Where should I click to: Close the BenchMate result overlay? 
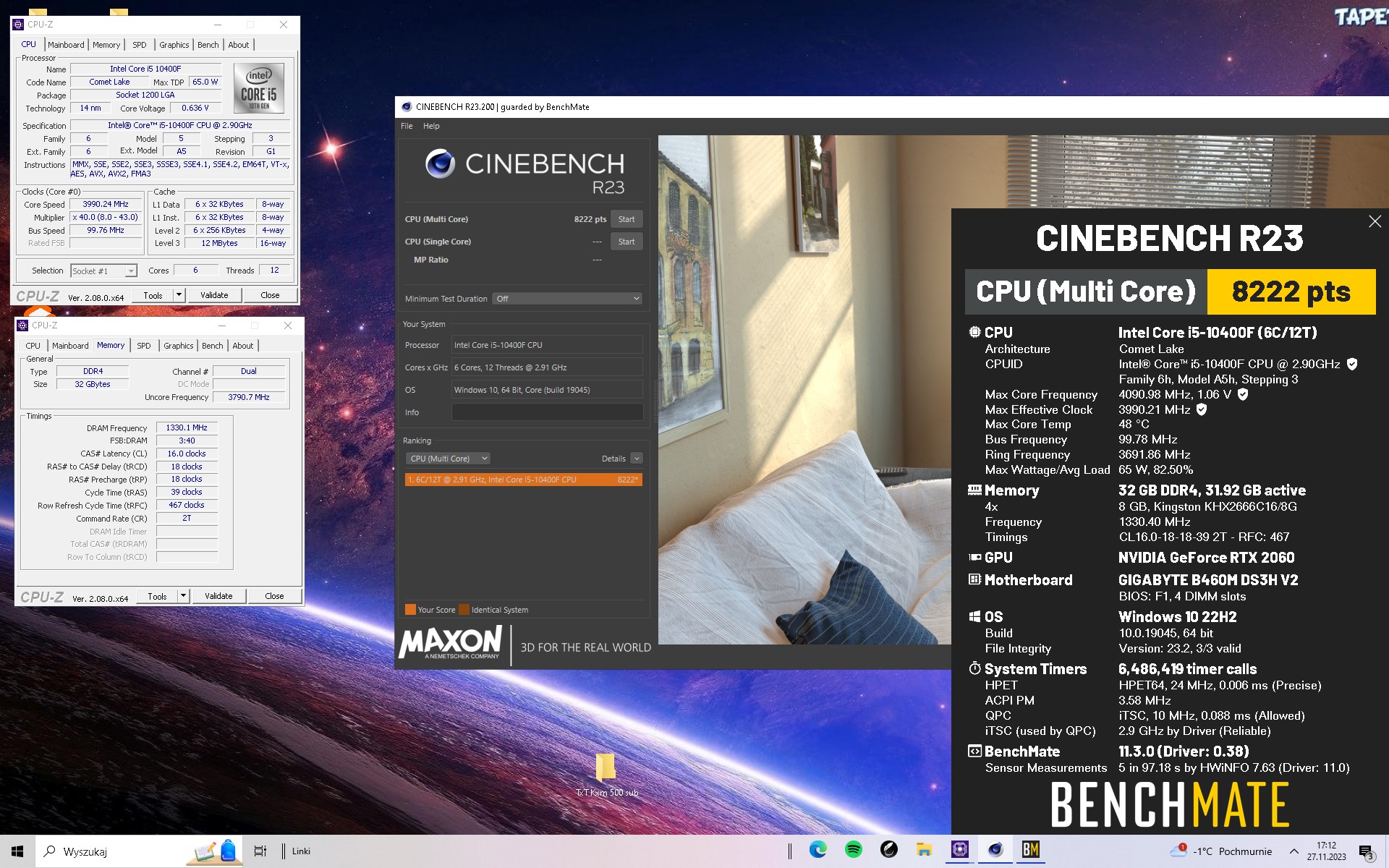(1375, 222)
